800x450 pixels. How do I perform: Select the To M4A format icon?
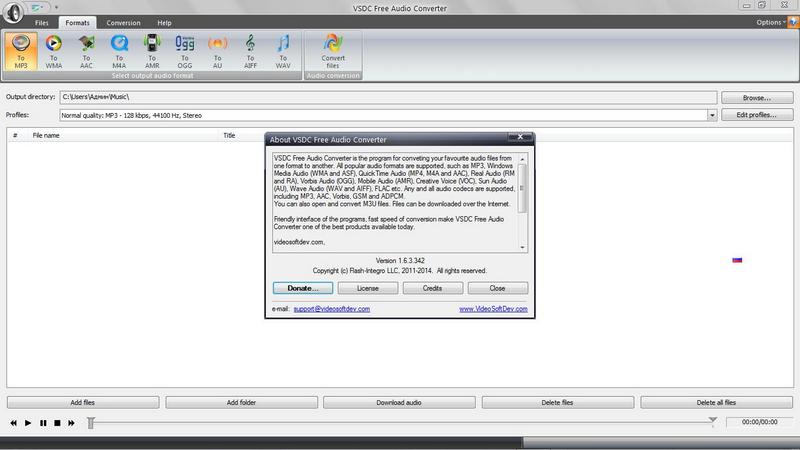coord(119,51)
